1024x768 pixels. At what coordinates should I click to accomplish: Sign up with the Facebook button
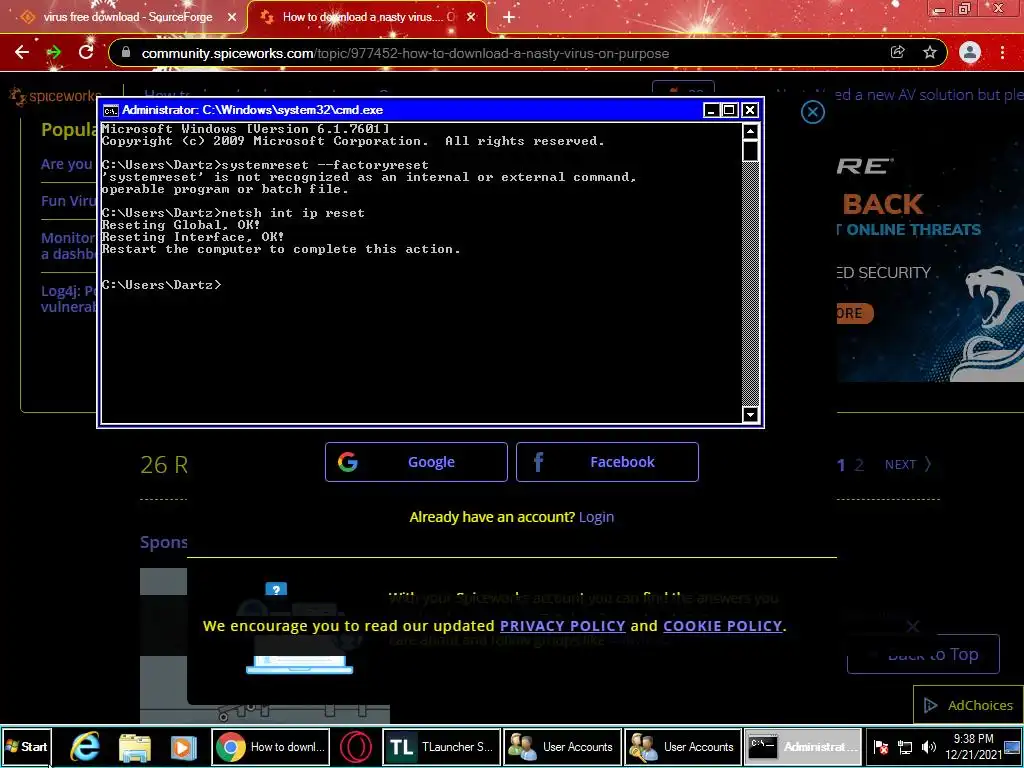click(x=607, y=462)
